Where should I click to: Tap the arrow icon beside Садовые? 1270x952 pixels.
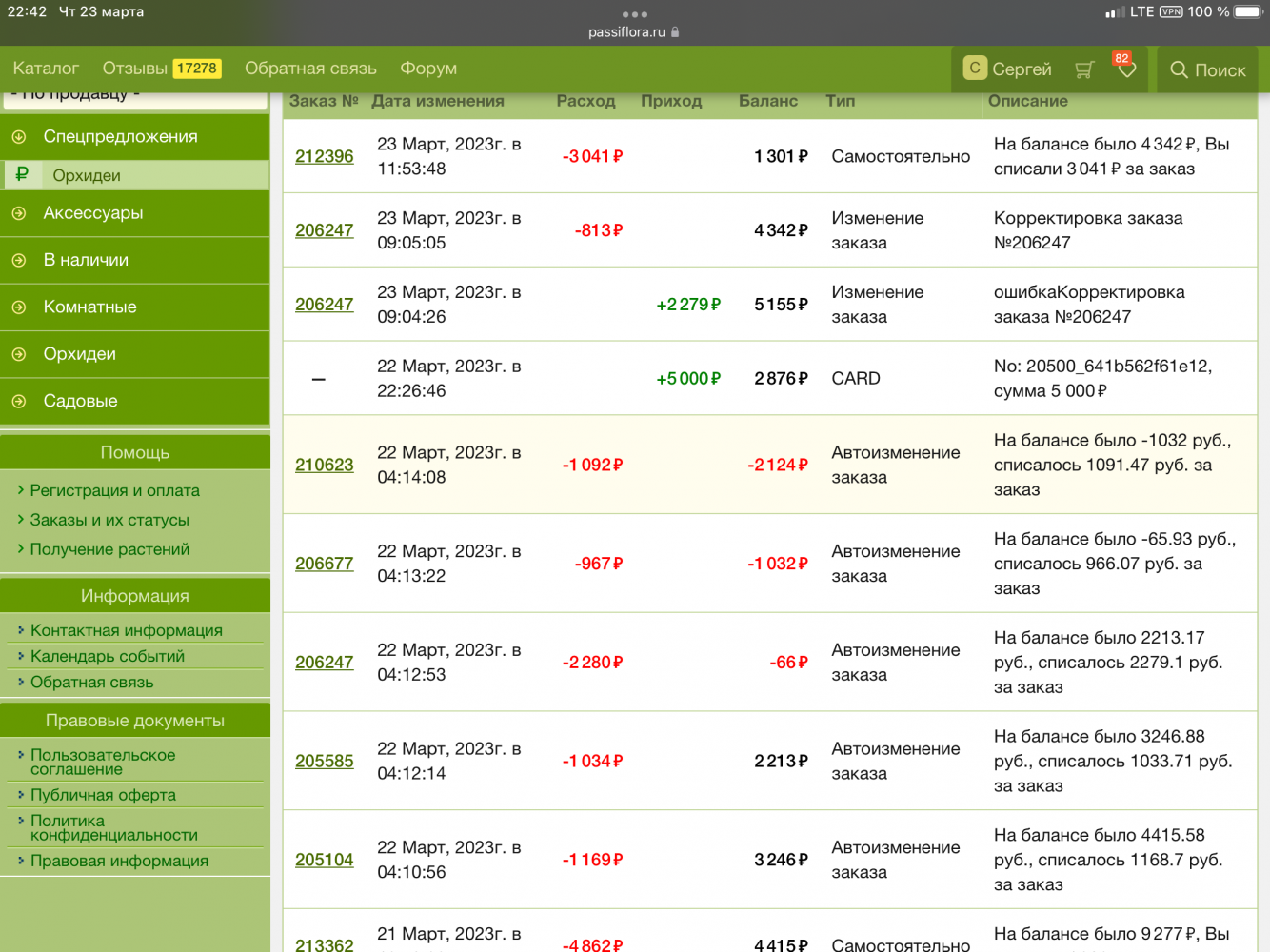[x=19, y=402]
